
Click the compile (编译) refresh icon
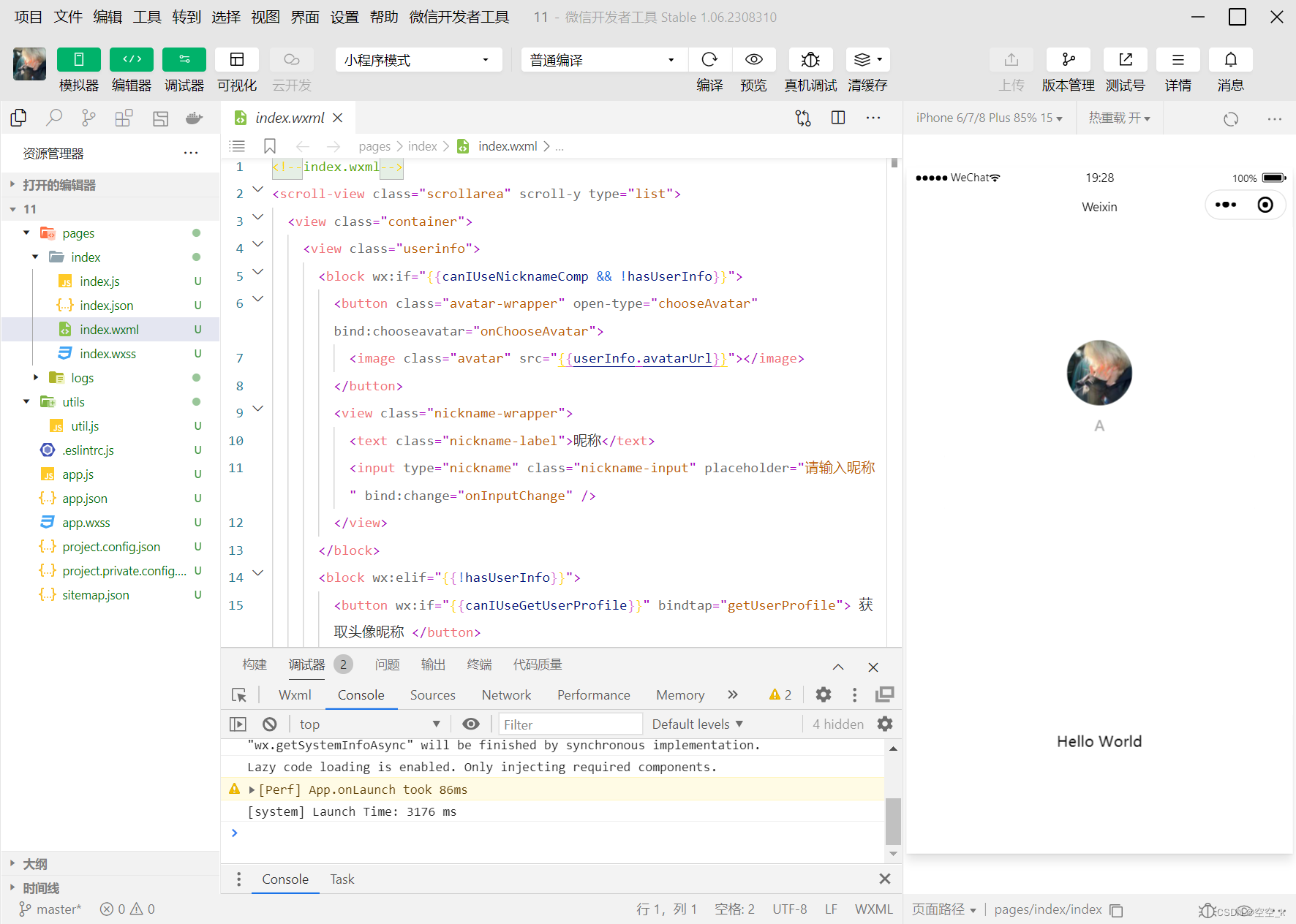point(709,59)
